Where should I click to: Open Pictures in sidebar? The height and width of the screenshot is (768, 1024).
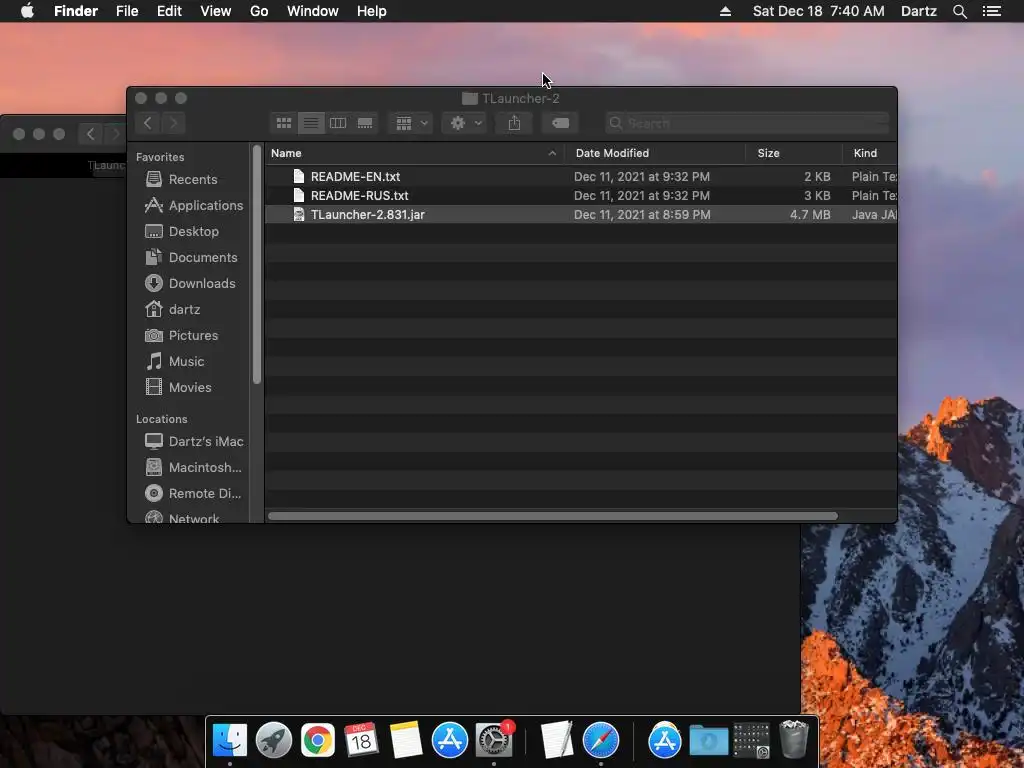181,335
